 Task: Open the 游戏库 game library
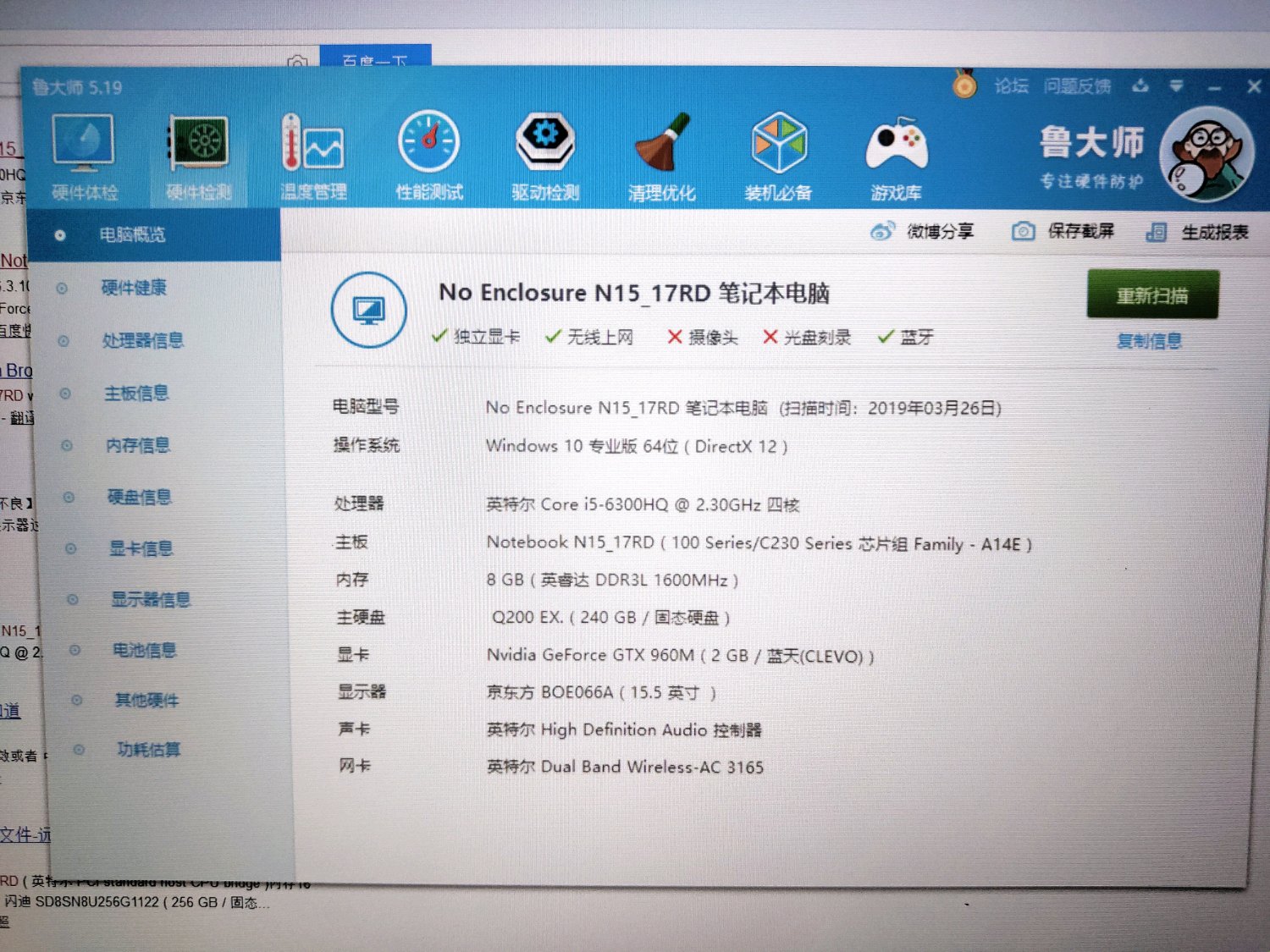point(896,158)
